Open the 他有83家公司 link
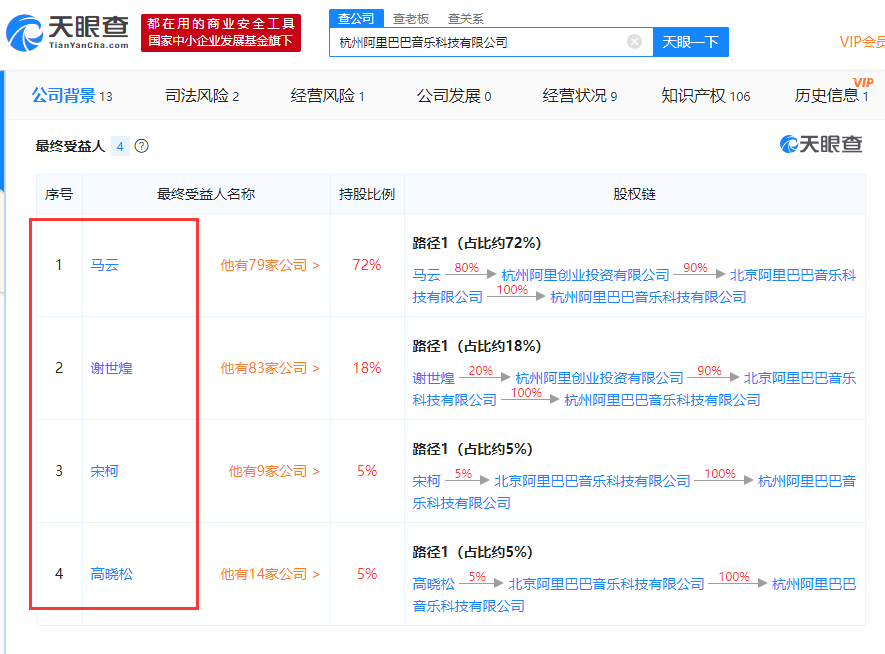The width and height of the screenshot is (885, 654). 270,368
